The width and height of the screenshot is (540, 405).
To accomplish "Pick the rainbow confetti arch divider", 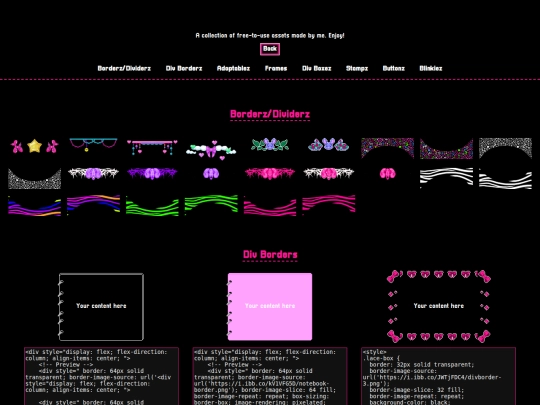I will point(387,148).
